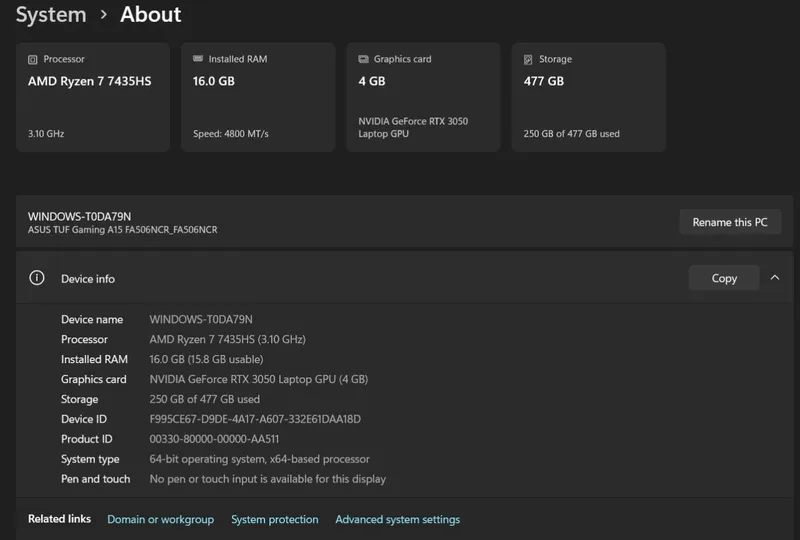
Task: Click NVIDIA GeForce RTX 3050 Laptop GPU card text
Action: click(x=413, y=128)
